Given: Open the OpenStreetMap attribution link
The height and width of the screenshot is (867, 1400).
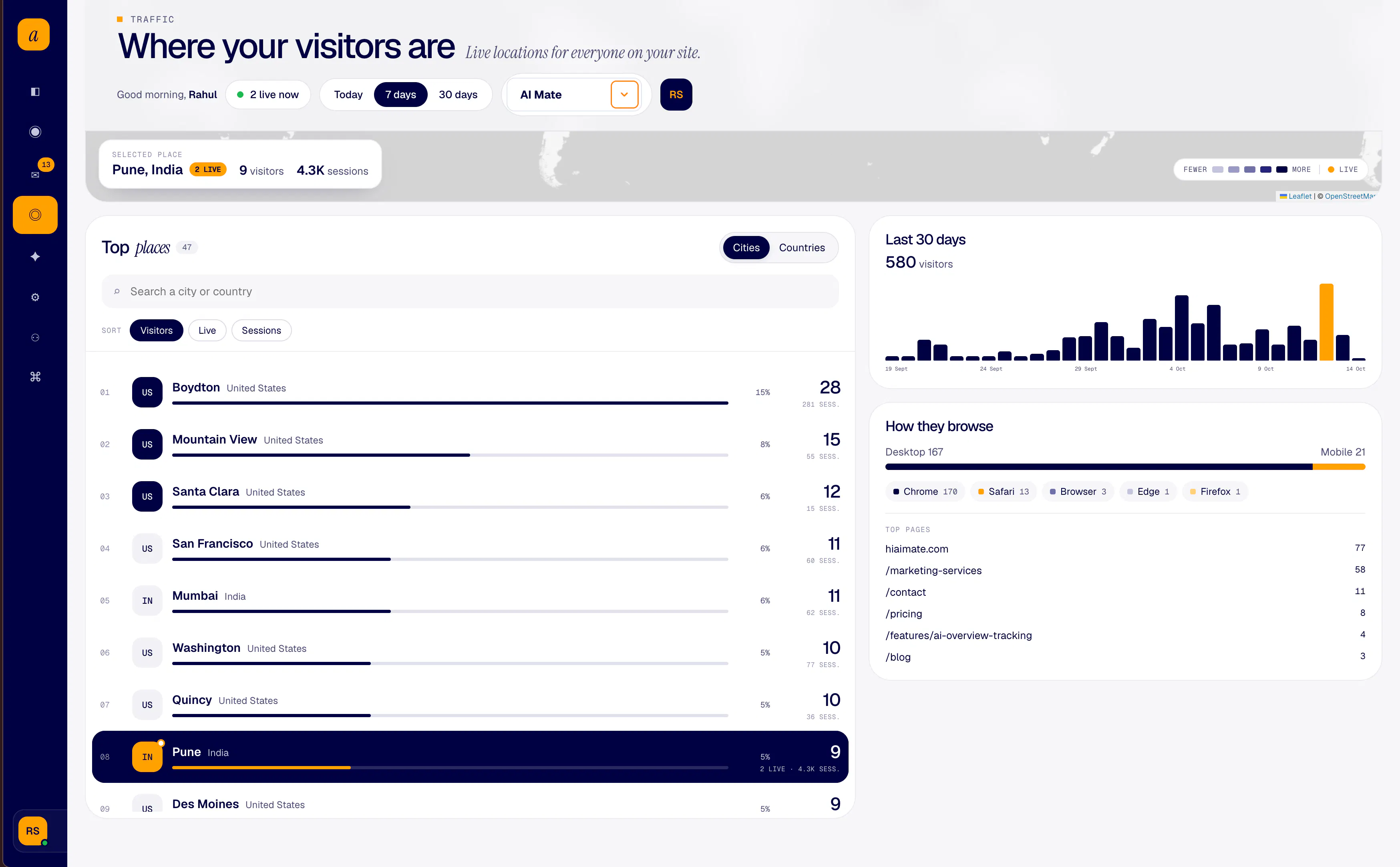Looking at the screenshot, I should (x=1350, y=196).
